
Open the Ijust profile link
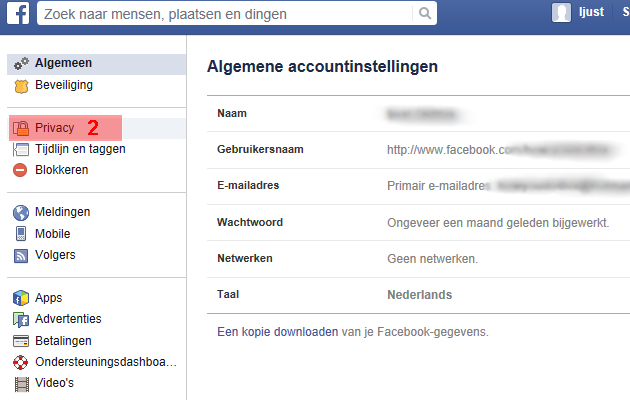pos(591,12)
